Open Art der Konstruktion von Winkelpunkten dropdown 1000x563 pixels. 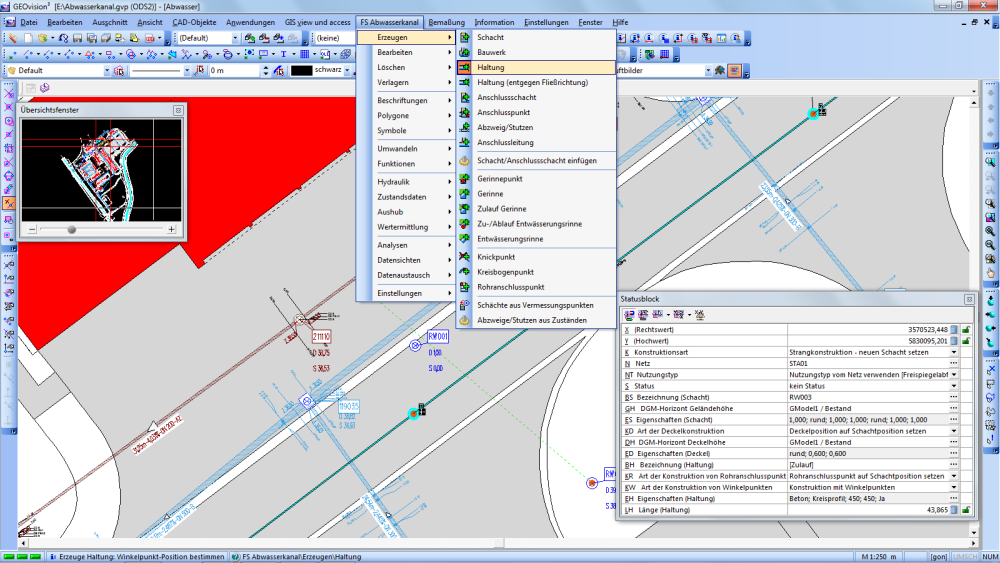click(954, 488)
